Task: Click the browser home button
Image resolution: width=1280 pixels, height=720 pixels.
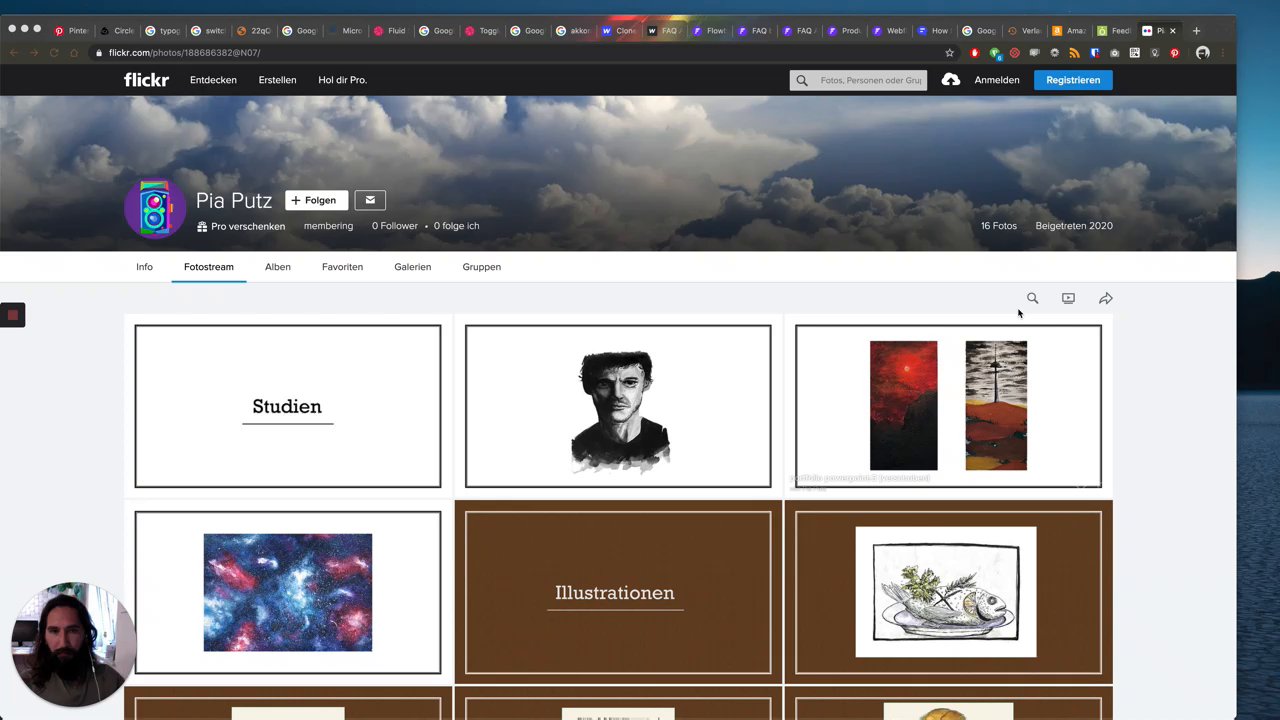Action: [x=74, y=53]
